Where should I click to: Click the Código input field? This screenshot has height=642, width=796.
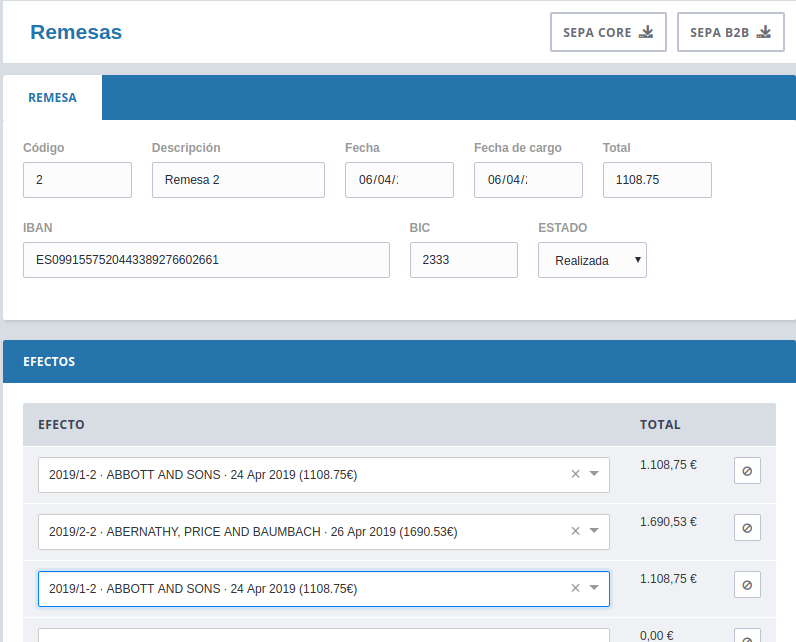77,180
